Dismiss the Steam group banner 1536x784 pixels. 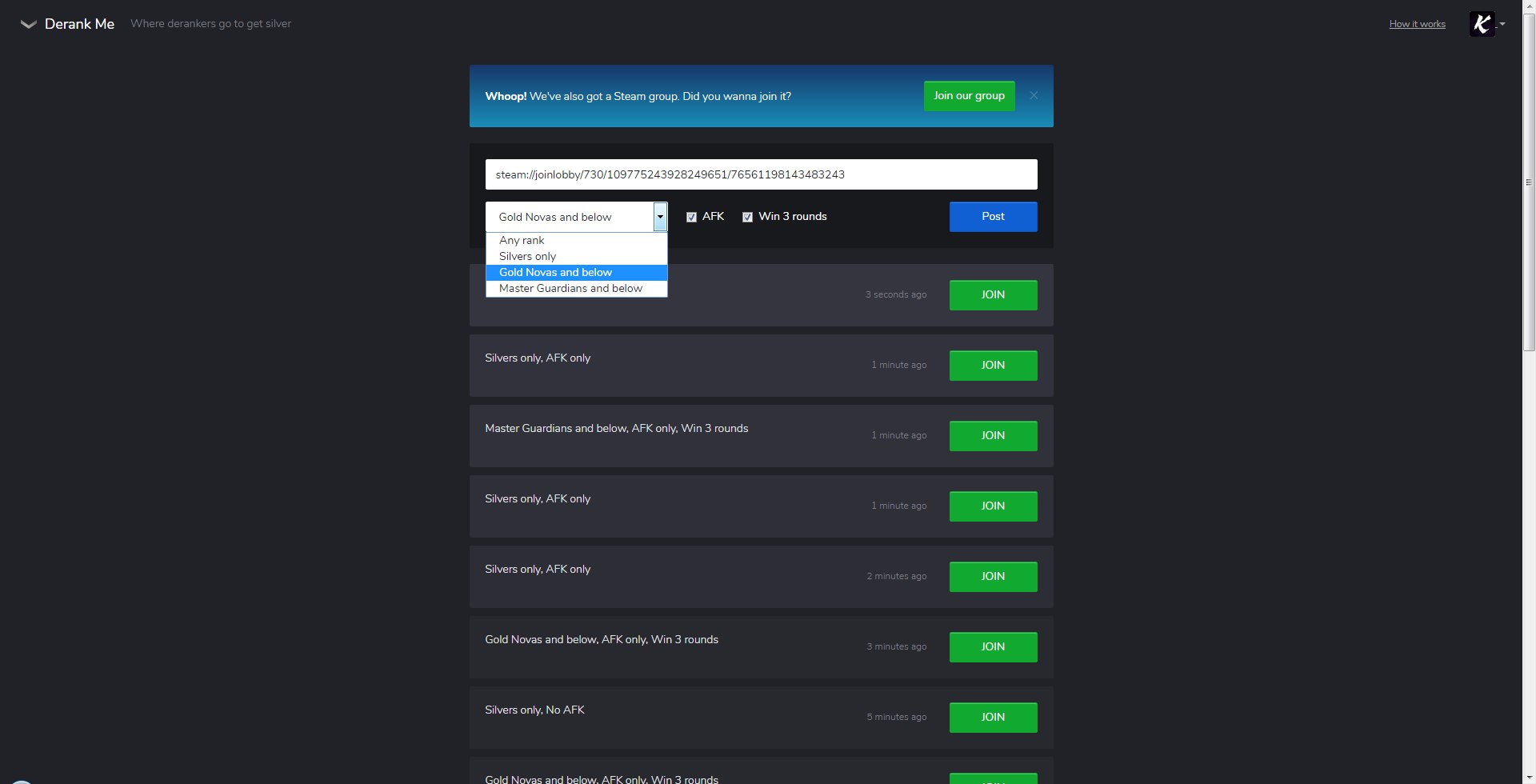(x=1034, y=95)
